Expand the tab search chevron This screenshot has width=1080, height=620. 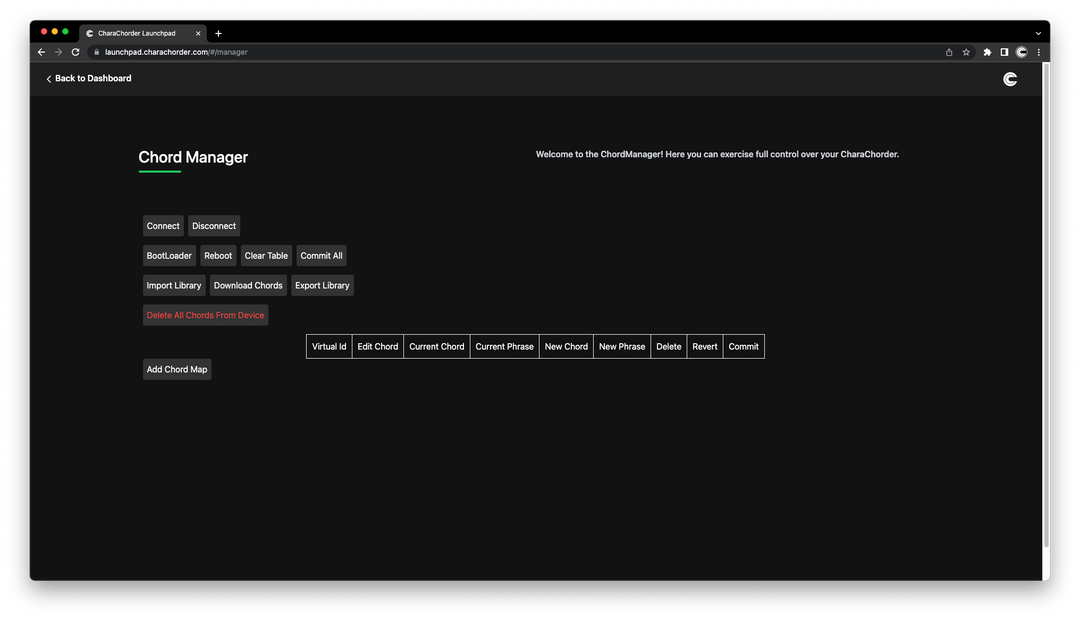pyautogui.click(x=1038, y=33)
